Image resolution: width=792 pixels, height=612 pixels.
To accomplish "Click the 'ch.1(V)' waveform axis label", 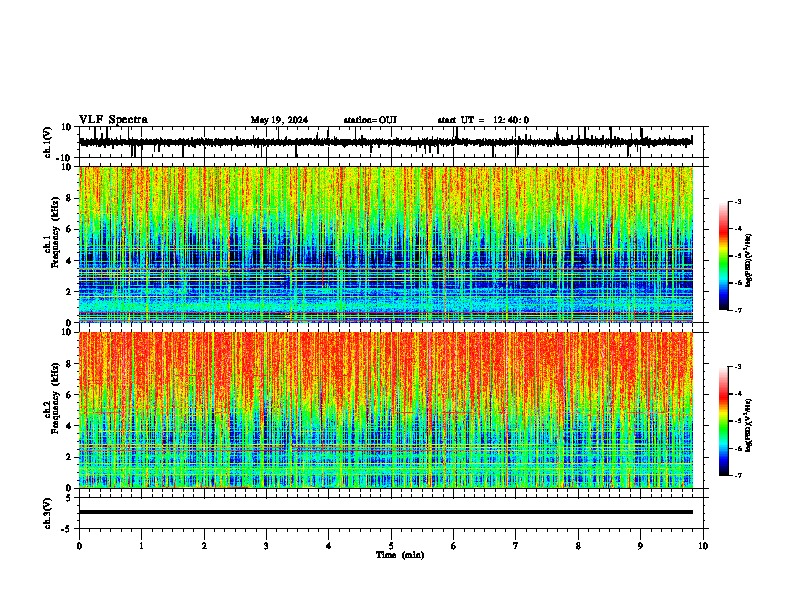I will coord(48,142).
